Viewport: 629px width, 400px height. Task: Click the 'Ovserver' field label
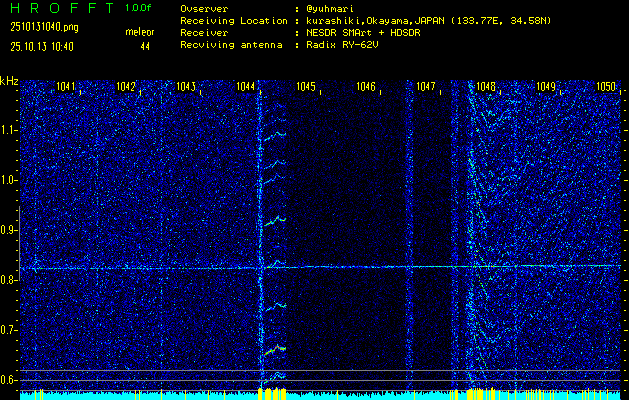204,9
